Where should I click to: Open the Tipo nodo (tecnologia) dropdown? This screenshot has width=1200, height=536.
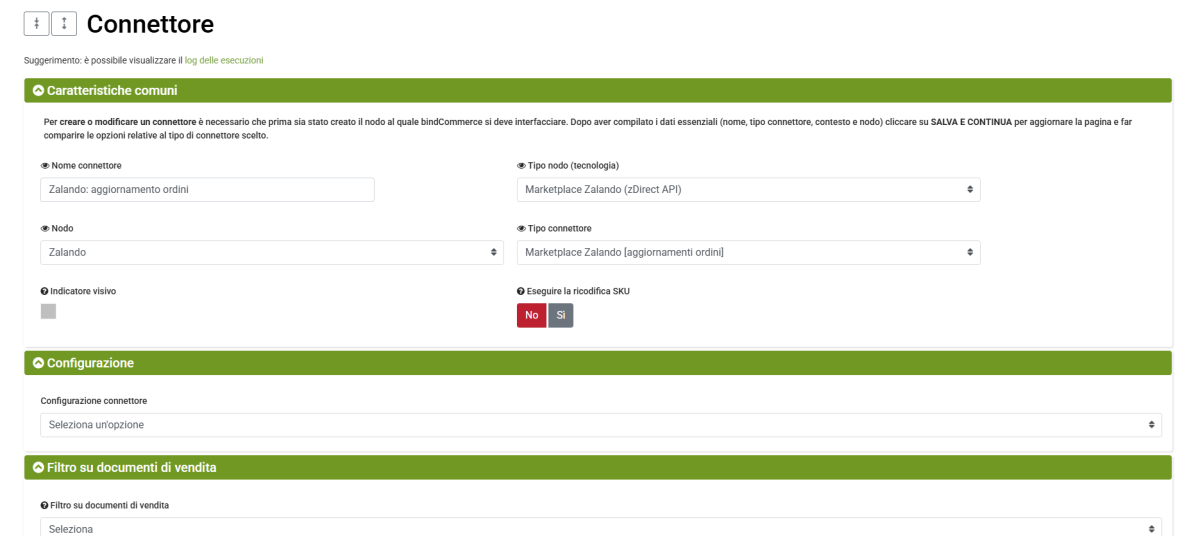(749, 190)
